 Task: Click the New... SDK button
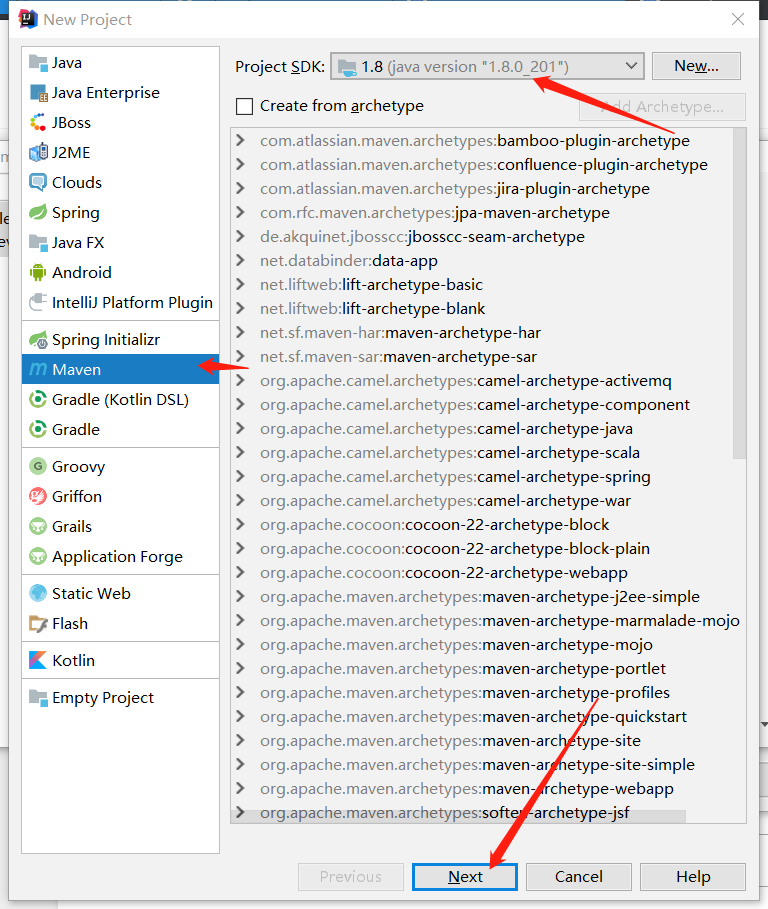pos(696,66)
